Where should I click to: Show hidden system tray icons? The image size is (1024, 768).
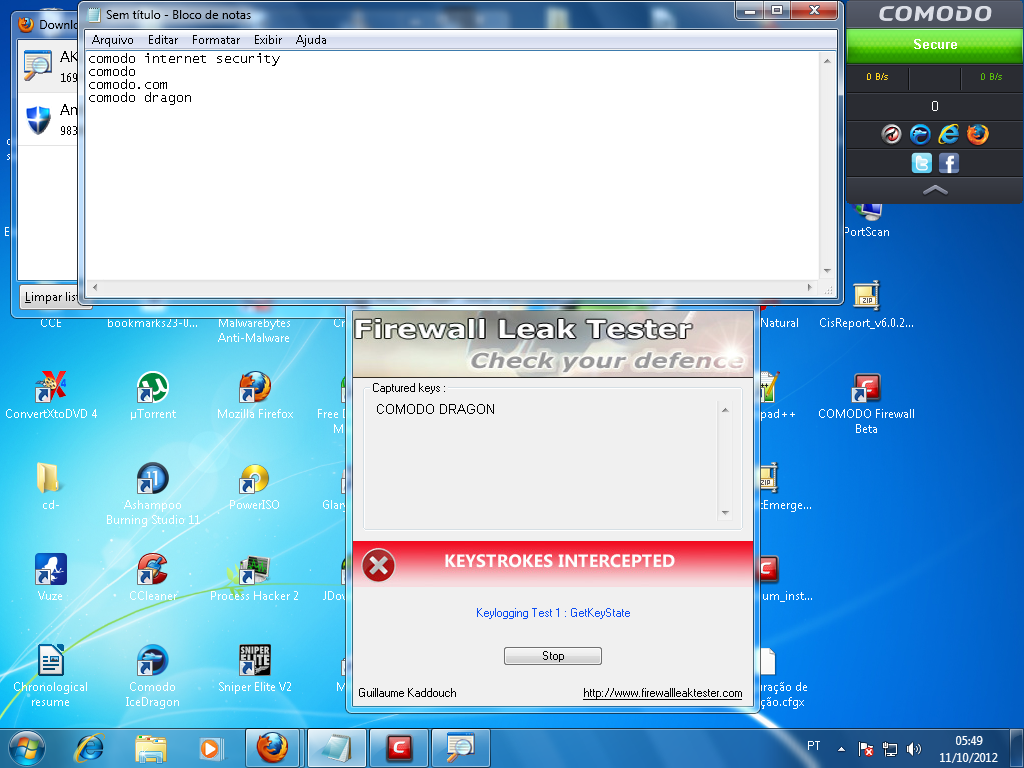[841, 749]
